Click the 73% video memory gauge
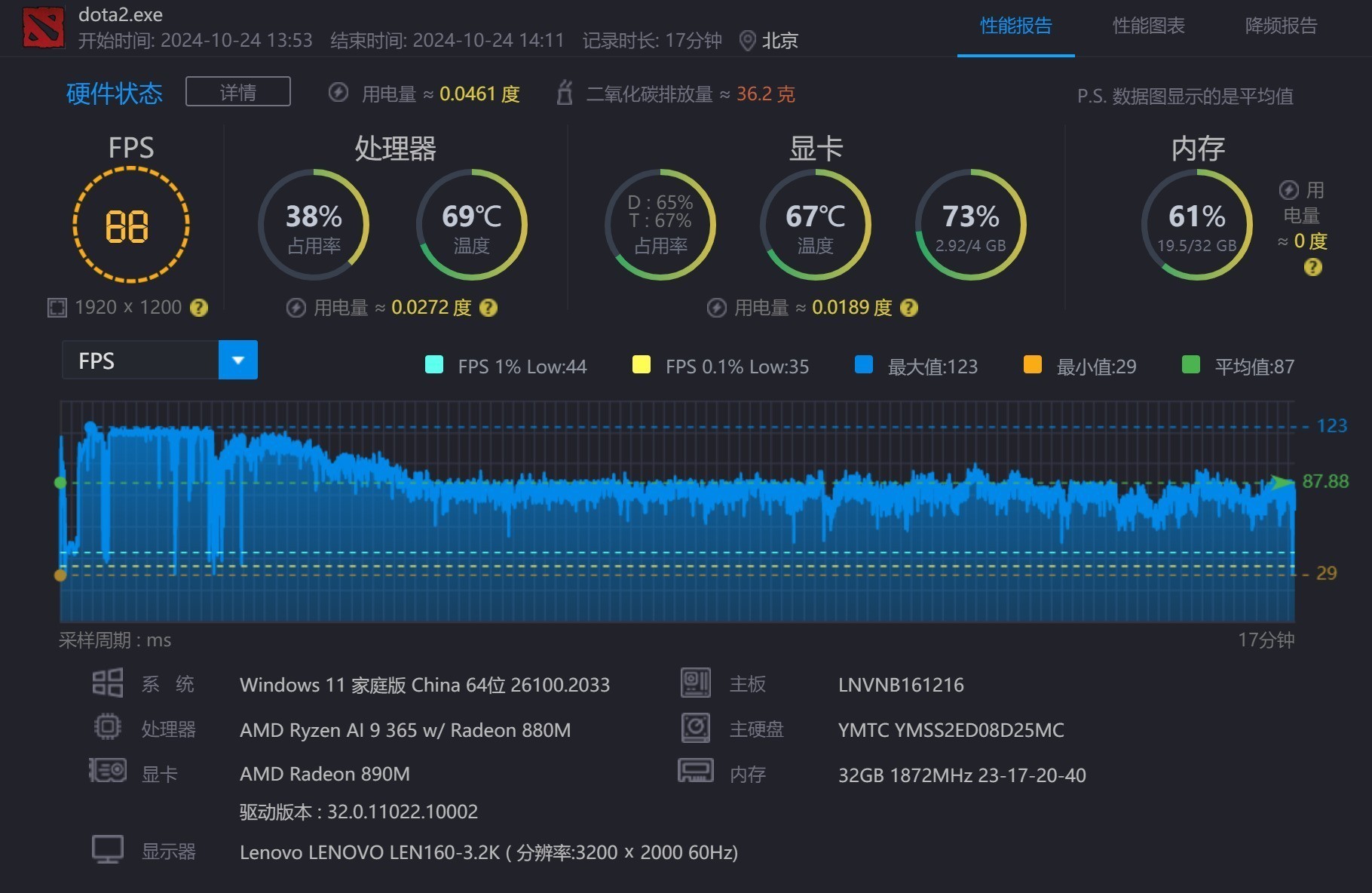This screenshot has height=893, width=1372. 970,225
